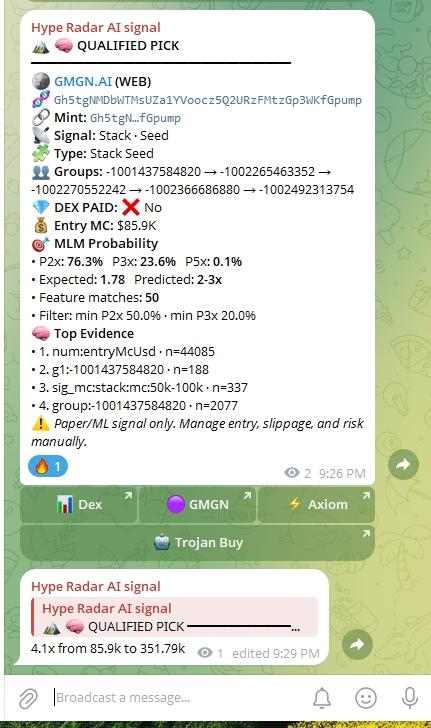The height and width of the screenshot is (728, 431).
Task: Launch the Trojan Buy bot button
Action: click(x=197, y=542)
